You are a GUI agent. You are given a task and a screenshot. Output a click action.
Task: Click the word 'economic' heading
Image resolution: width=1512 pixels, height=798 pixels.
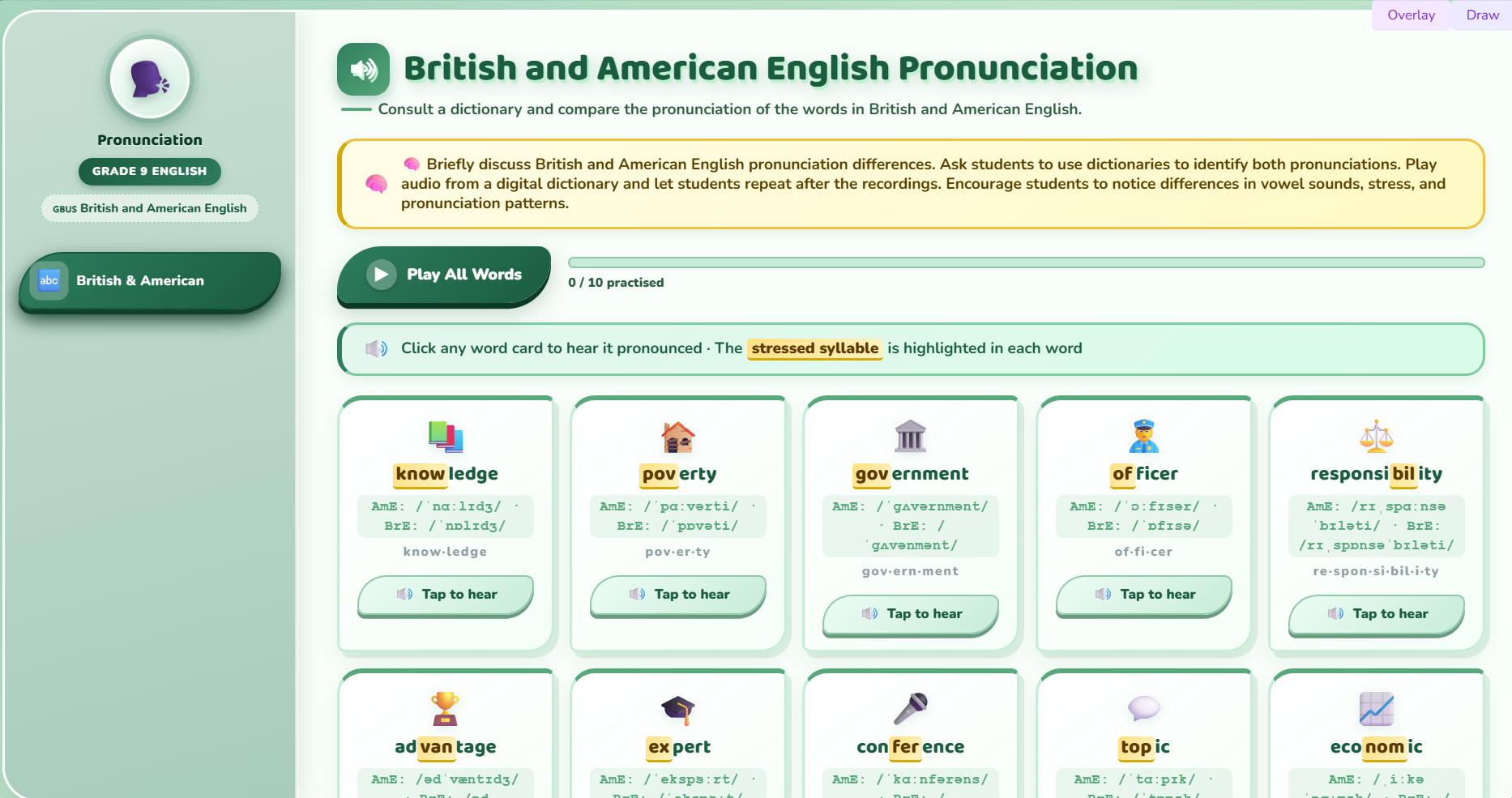(1377, 747)
